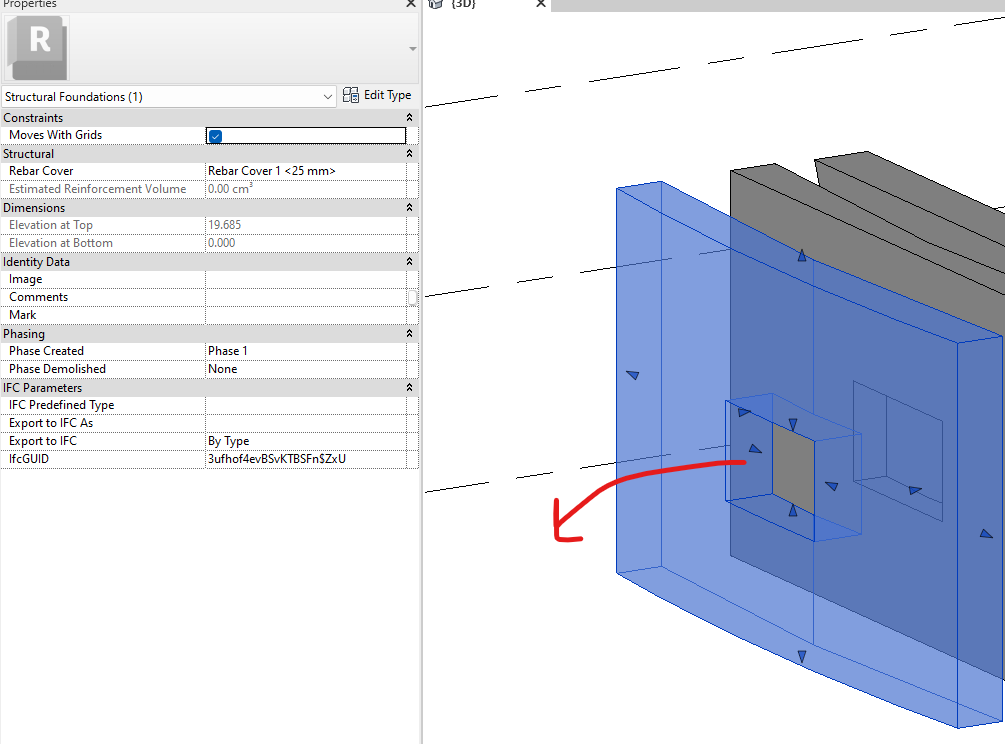The width and height of the screenshot is (1005, 744).
Task: Open the Structural Foundations type selector dropdown
Action: click(x=330, y=96)
